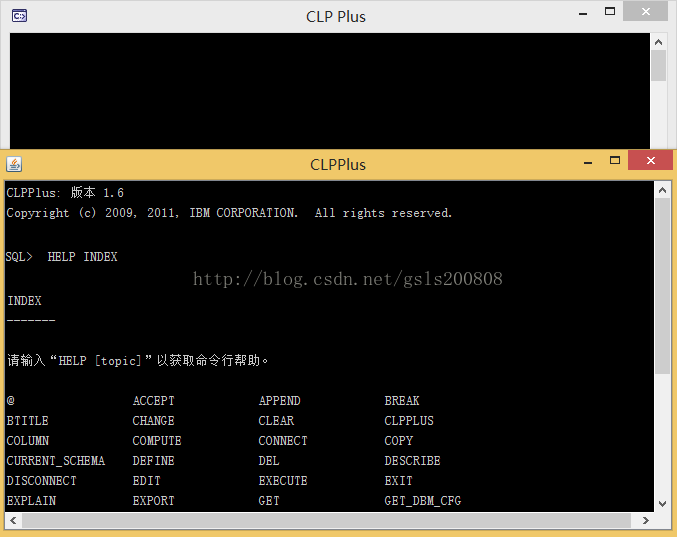Click the 'EDIT' help topic
The width and height of the screenshot is (677, 537).
tap(146, 481)
